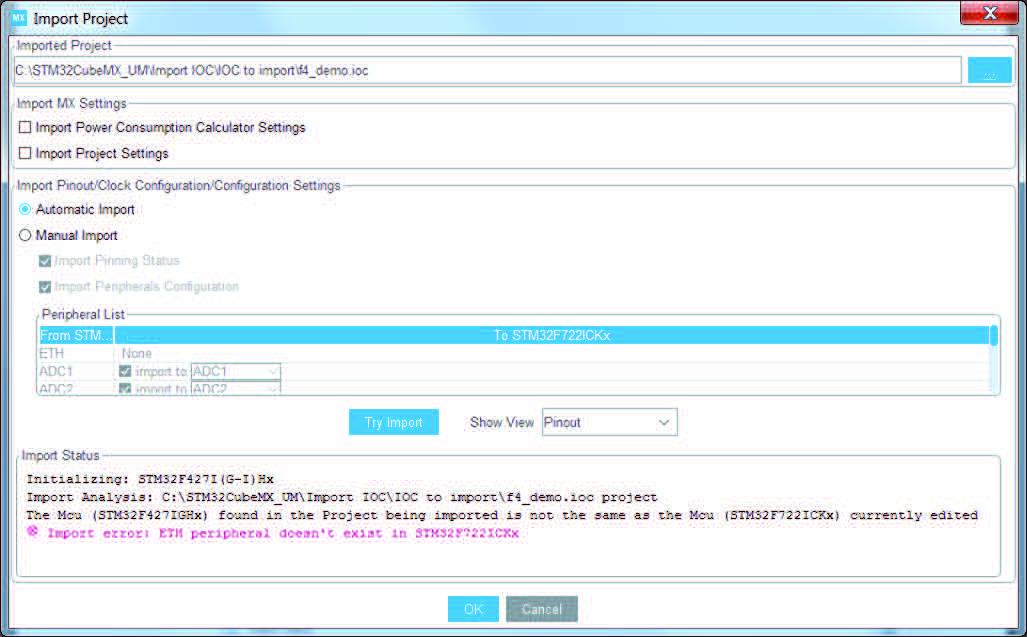Toggle the ADC1 import to checkbox
Viewport: 1027px width, 637px height.
[x=124, y=371]
